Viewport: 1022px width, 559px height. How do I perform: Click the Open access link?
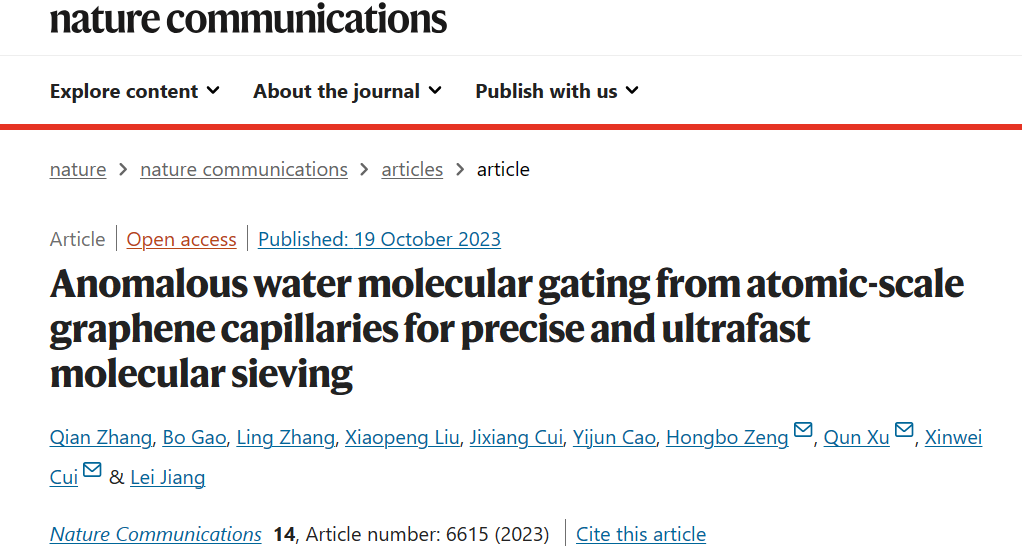pyautogui.click(x=181, y=239)
